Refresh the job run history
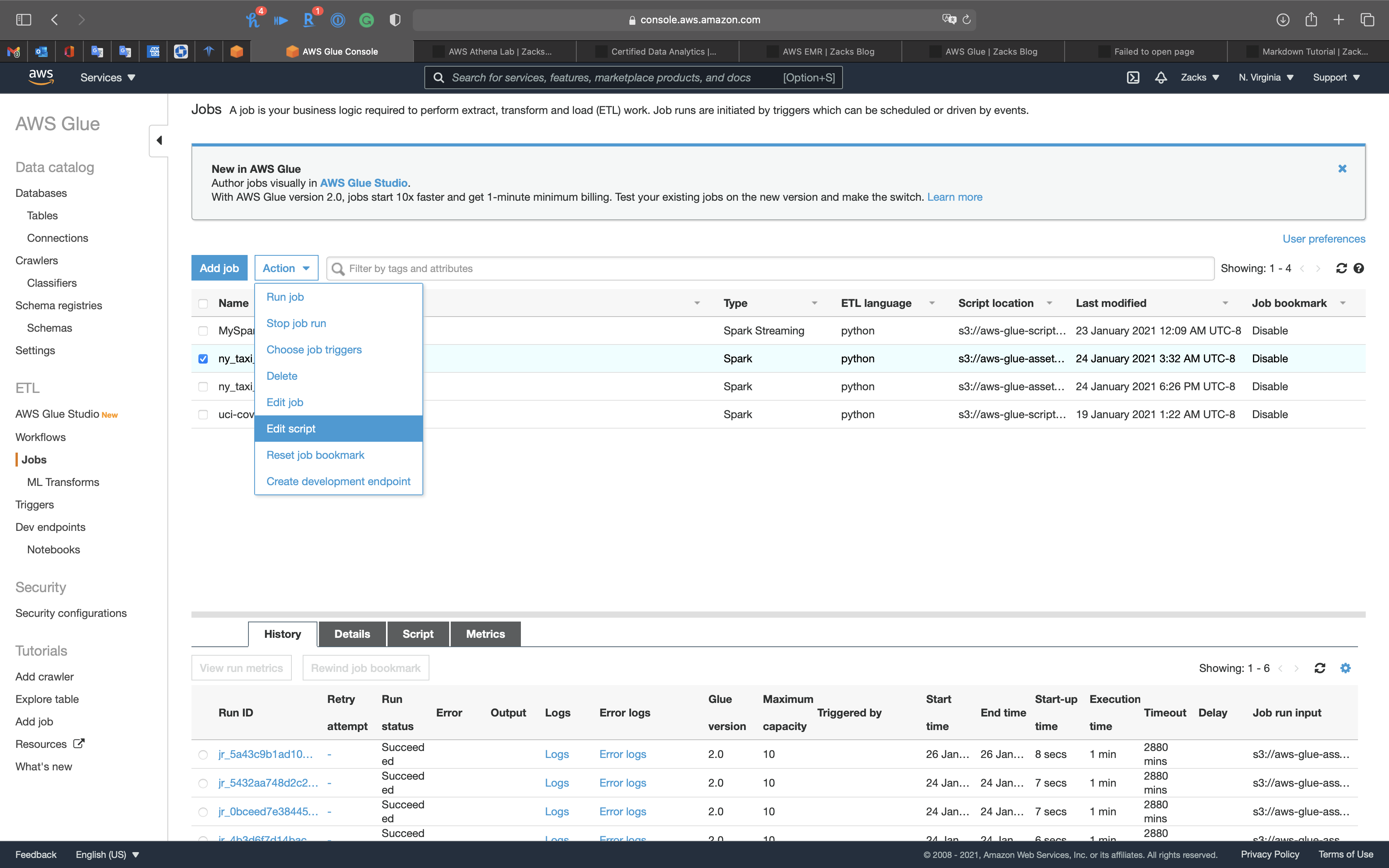 tap(1320, 668)
